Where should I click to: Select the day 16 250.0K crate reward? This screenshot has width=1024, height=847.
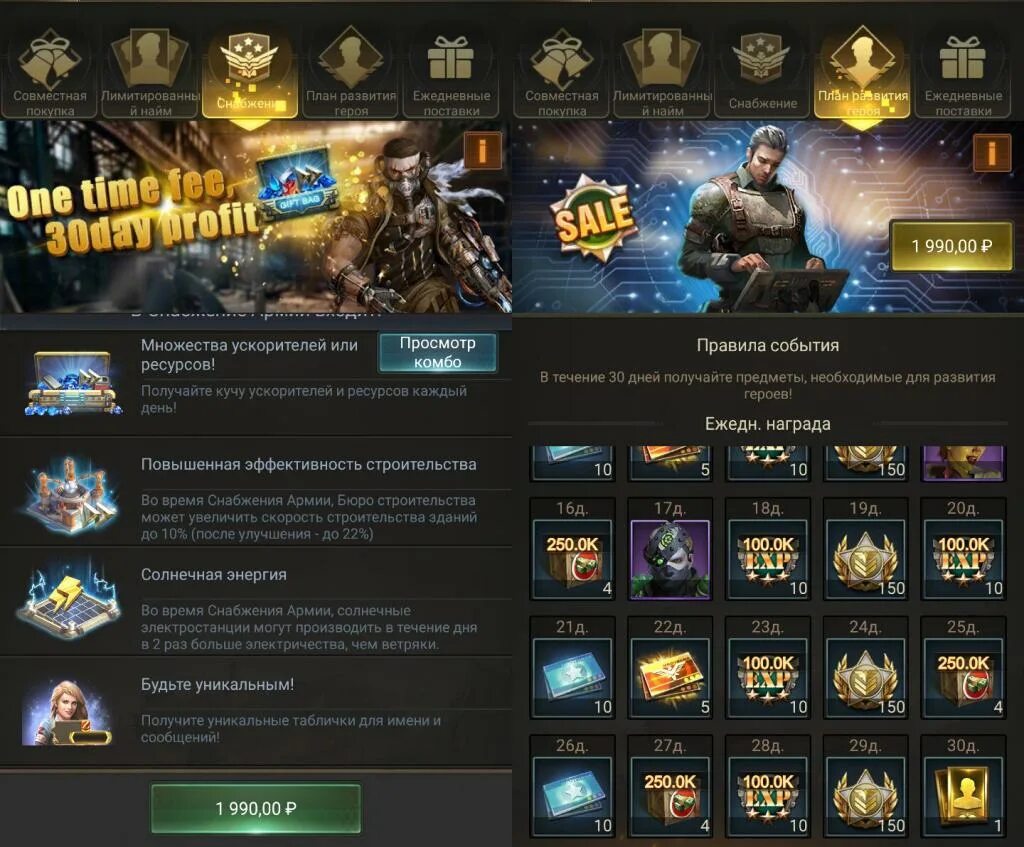[573, 559]
